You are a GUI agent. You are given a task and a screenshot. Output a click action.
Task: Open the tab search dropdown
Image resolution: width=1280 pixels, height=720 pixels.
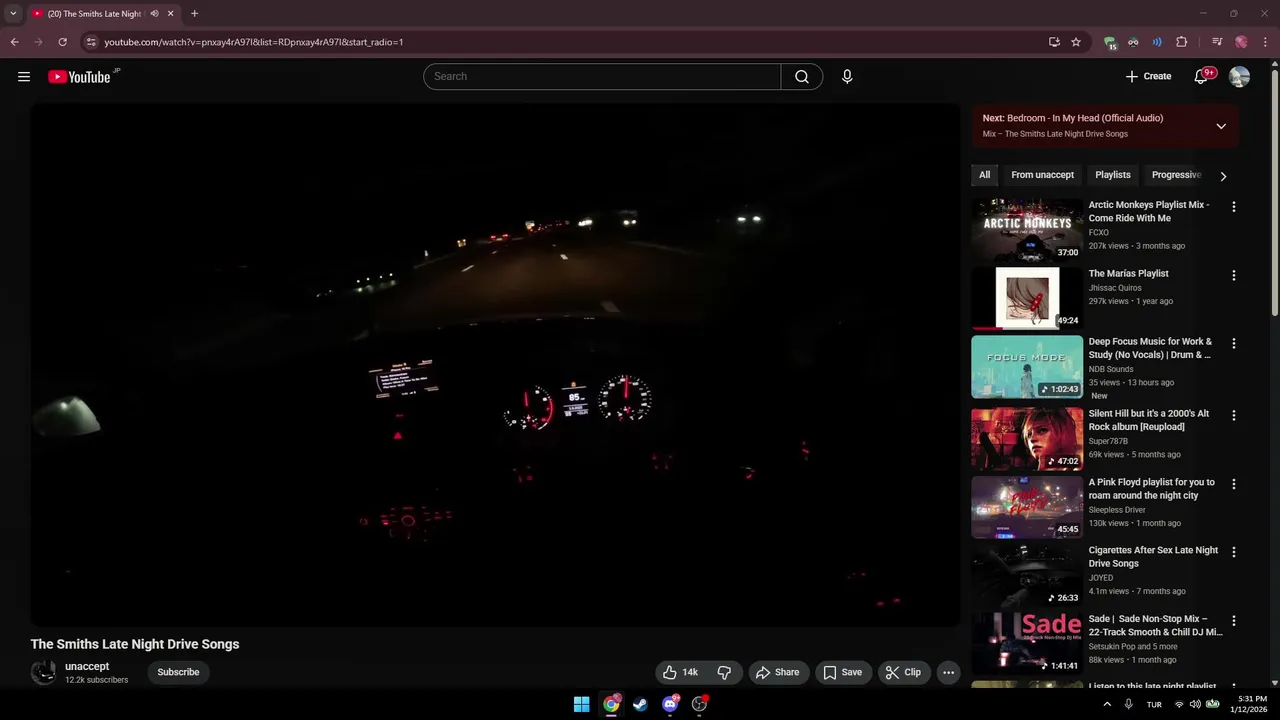click(x=13, y=14)
